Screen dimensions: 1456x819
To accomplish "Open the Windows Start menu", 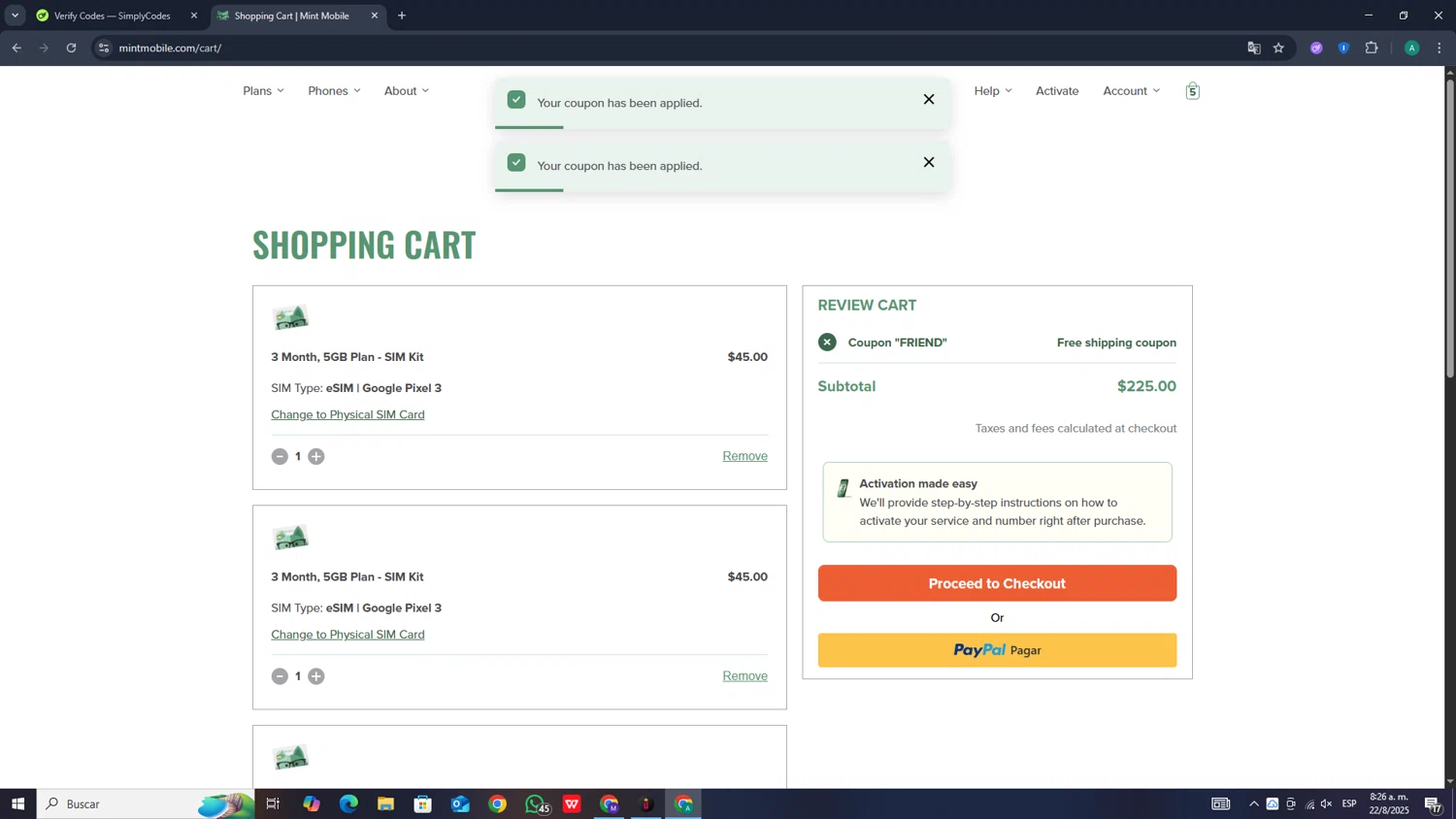I will point(17,803).
